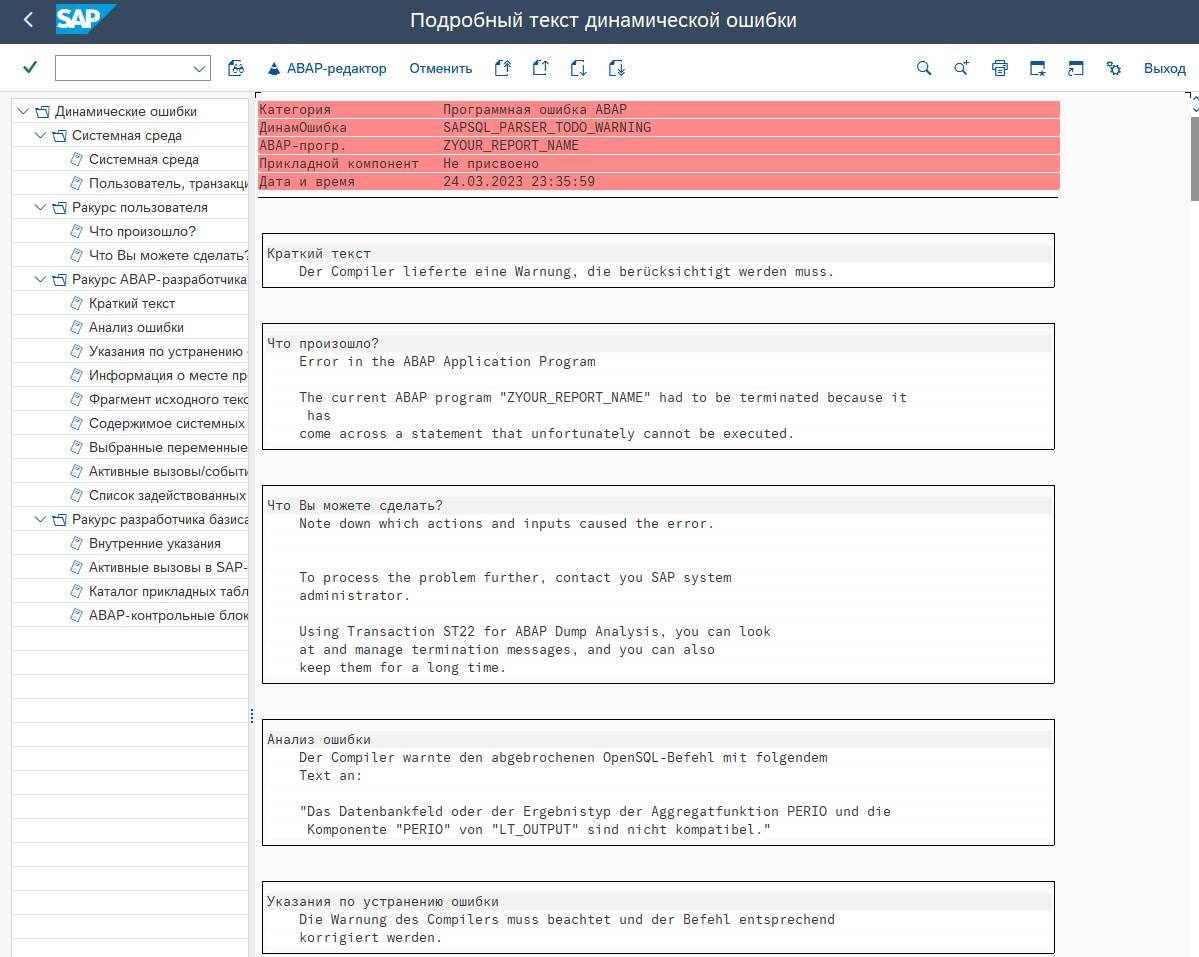
Task: Collapse the Ракурс ABAP-разработчика folder
Action: tap(40, 280)
